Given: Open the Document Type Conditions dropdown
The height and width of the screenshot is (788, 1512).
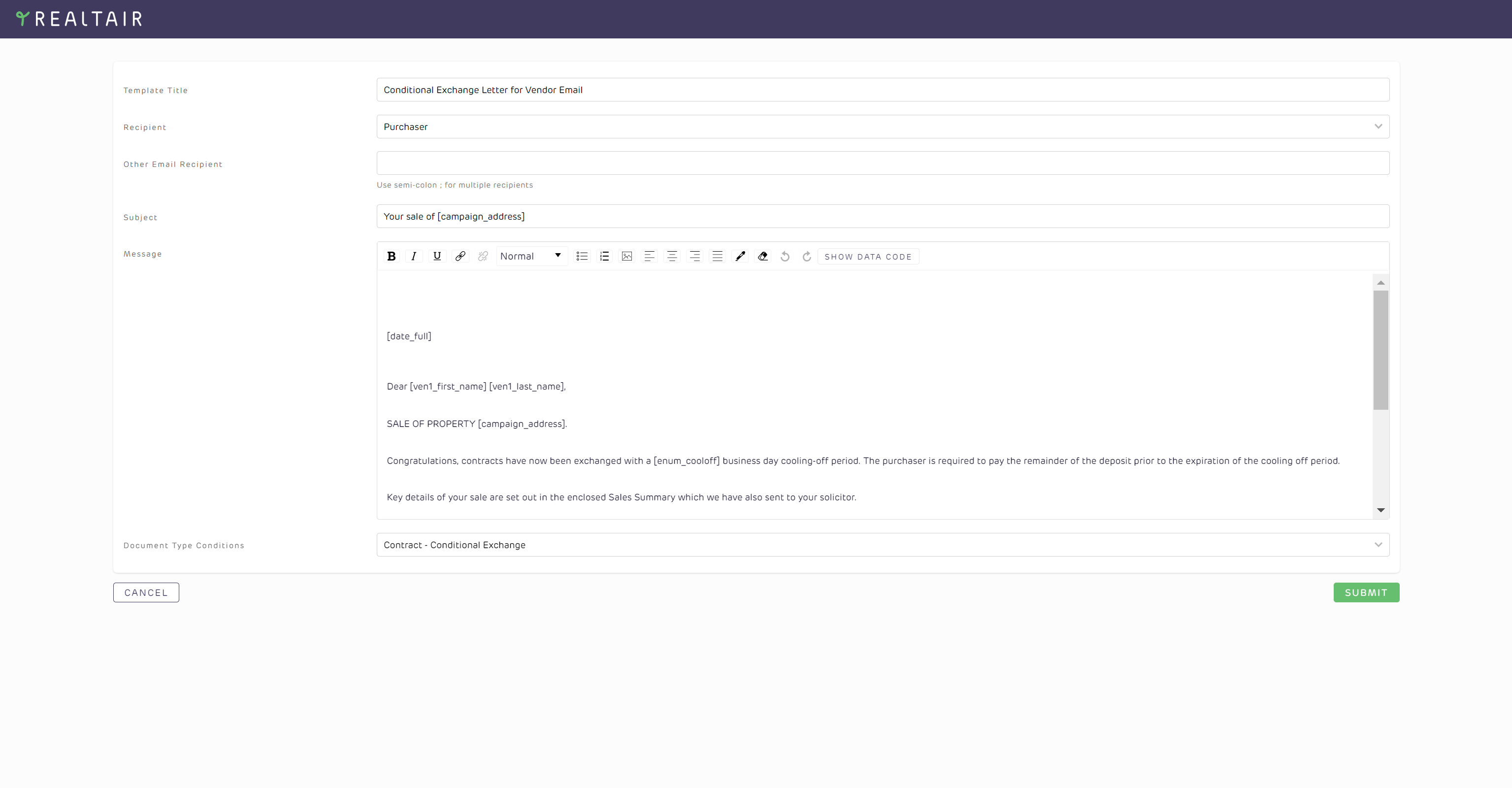Looking at the screenshot, I should click(883, 545).
